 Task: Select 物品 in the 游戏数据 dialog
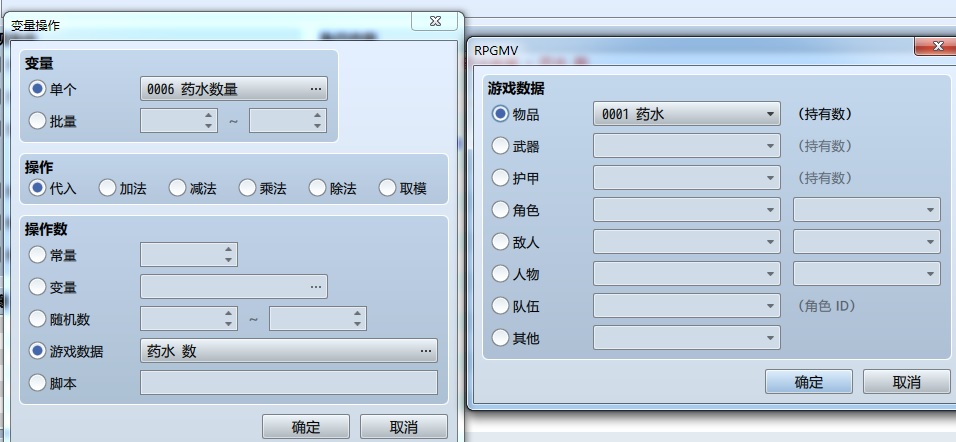(x=500, y=114)
